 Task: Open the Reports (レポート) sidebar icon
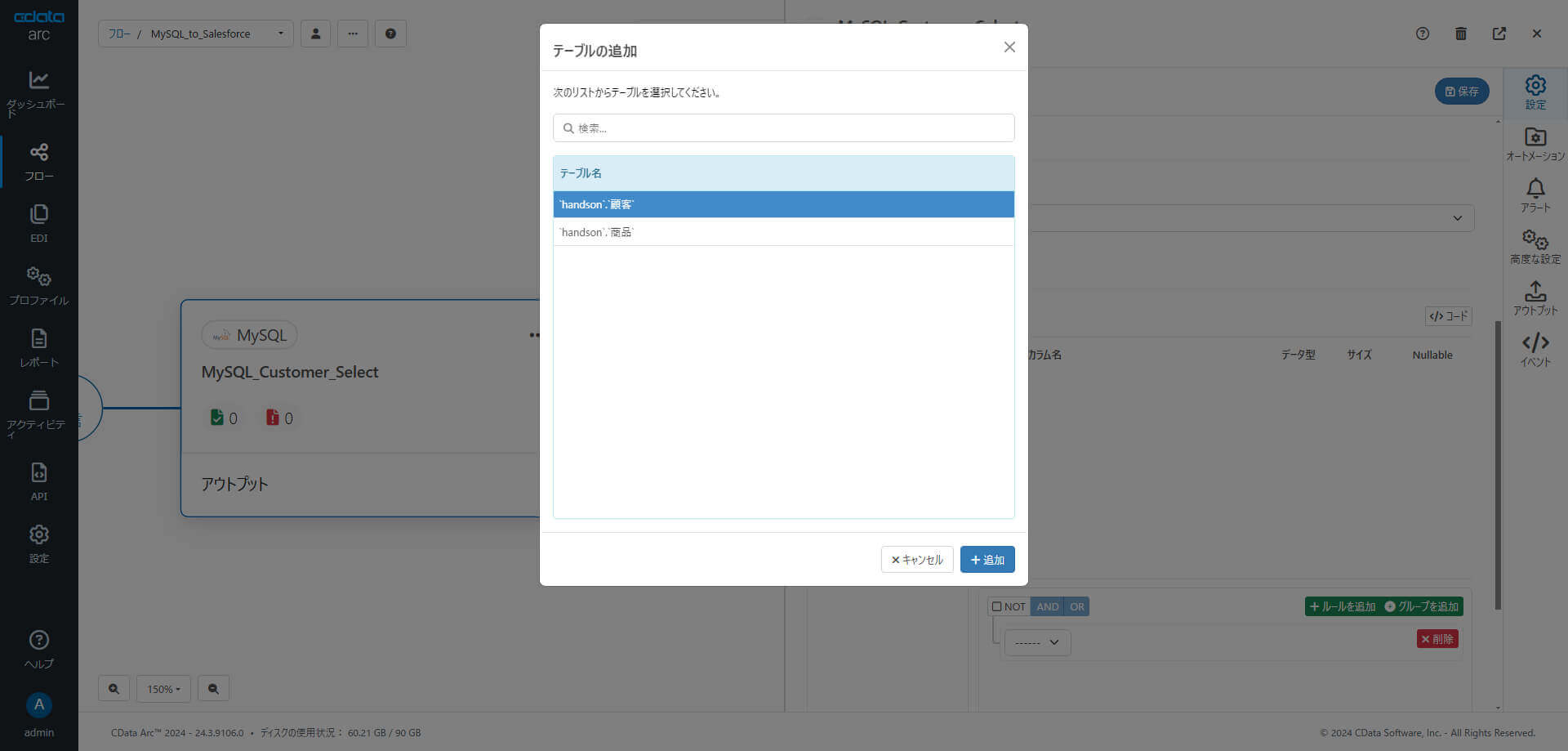[38, 339]
